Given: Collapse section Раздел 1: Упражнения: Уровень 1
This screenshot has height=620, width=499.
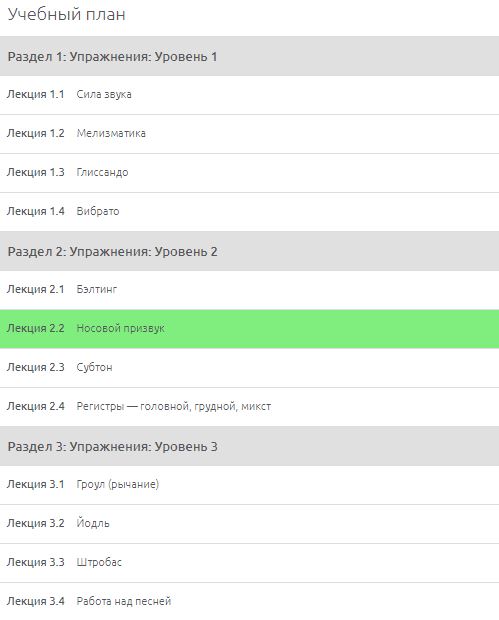Looking at the screenshot, I should 250,56.
